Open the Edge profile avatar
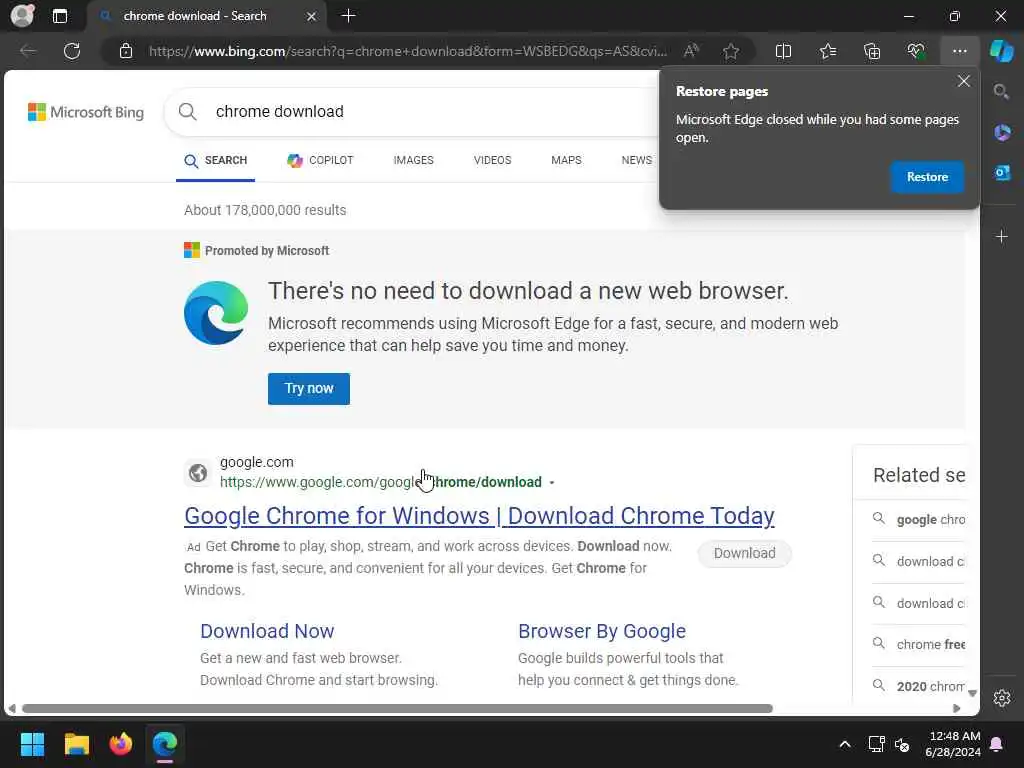The width and height of the screenshot is (1024, 768). pos(22,16)
